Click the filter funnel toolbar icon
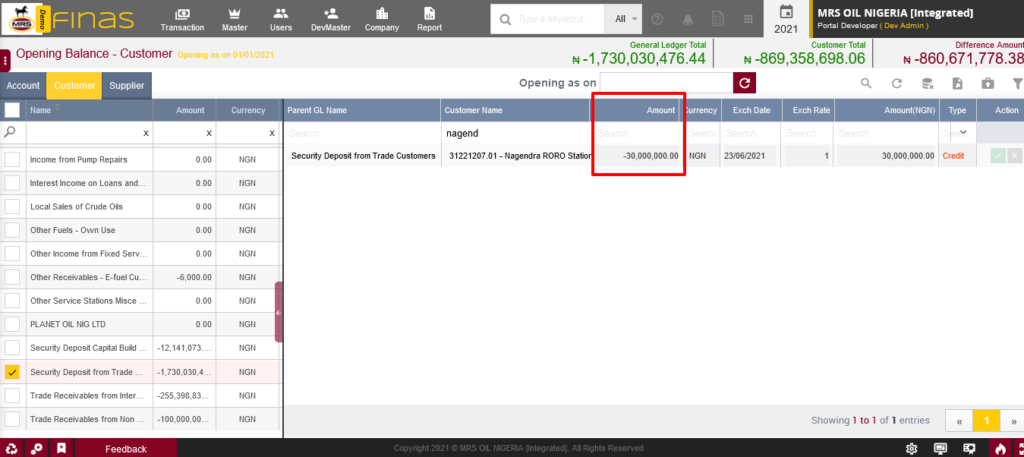 click(1017, 84)
